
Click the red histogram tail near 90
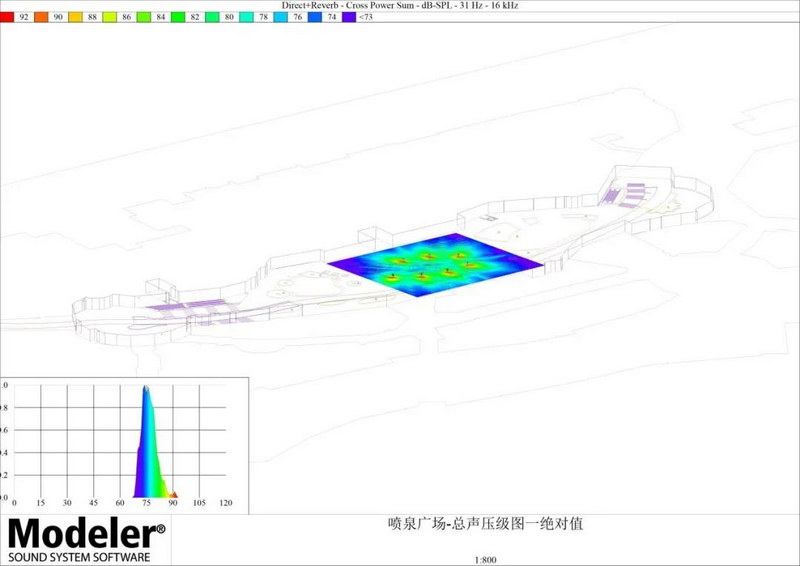coord(174,493)
